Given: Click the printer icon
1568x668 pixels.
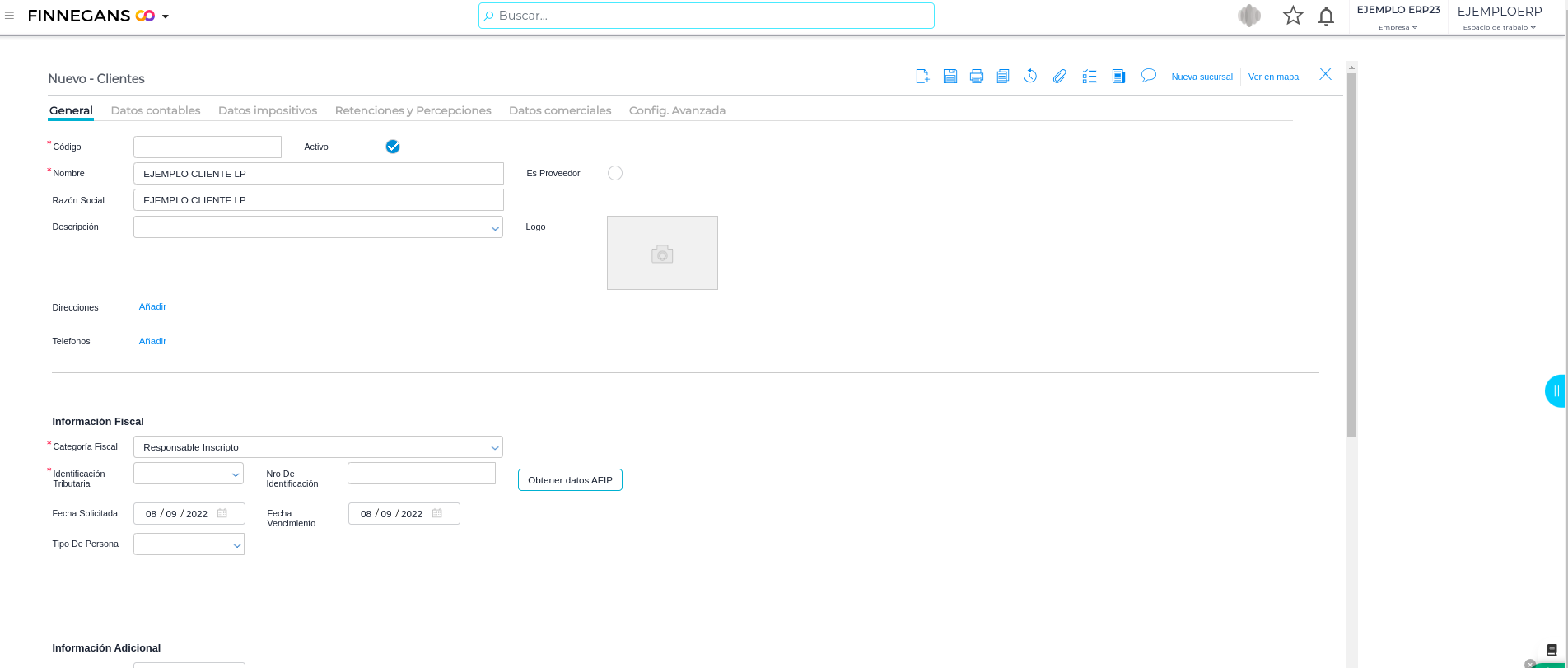Looking at the screenshot, I should point(976,77).
